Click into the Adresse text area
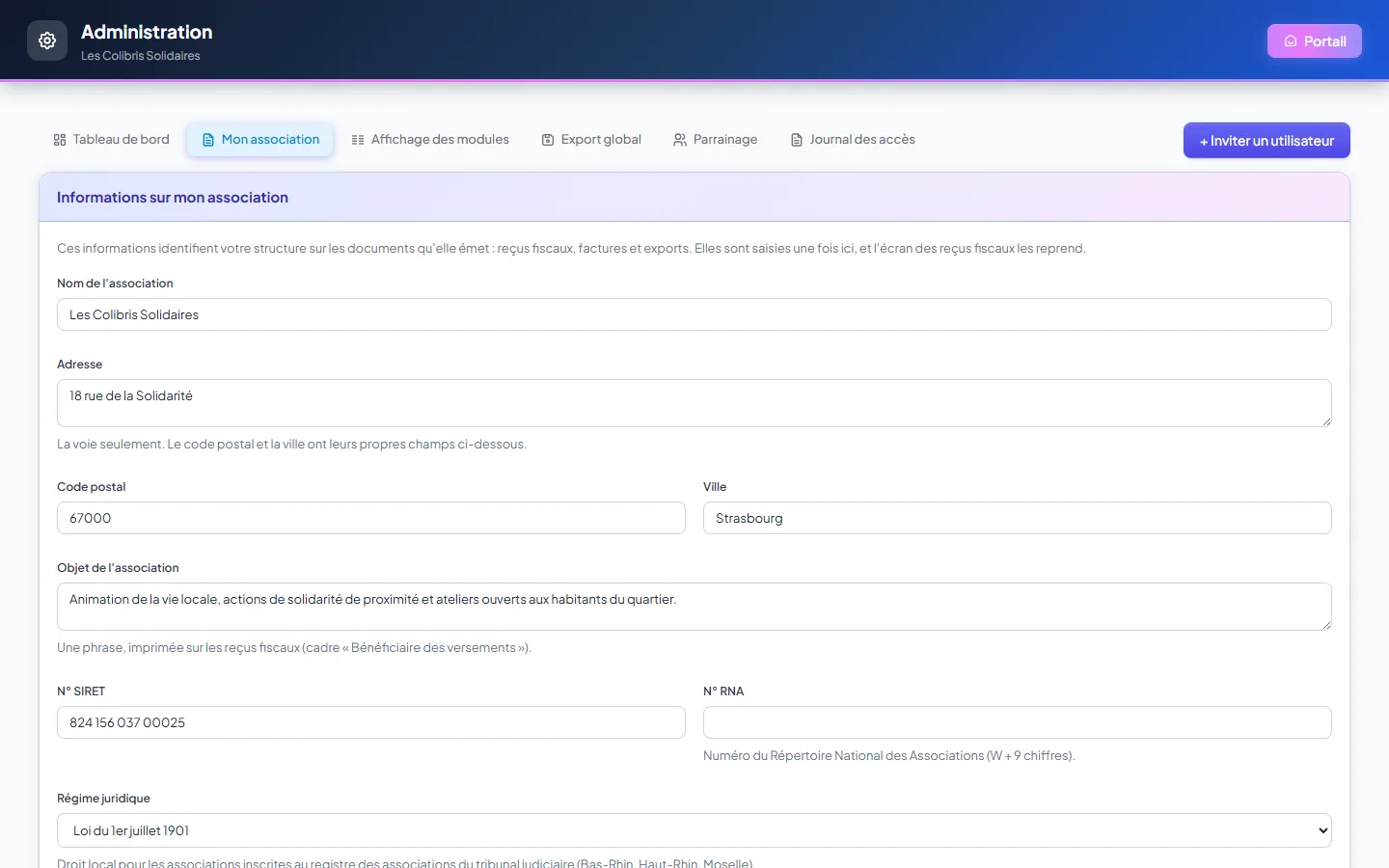1389x868 pixels. pos(694,403)
